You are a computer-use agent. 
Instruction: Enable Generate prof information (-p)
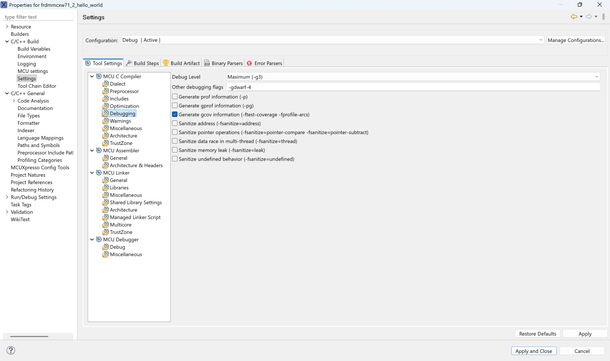175,96
